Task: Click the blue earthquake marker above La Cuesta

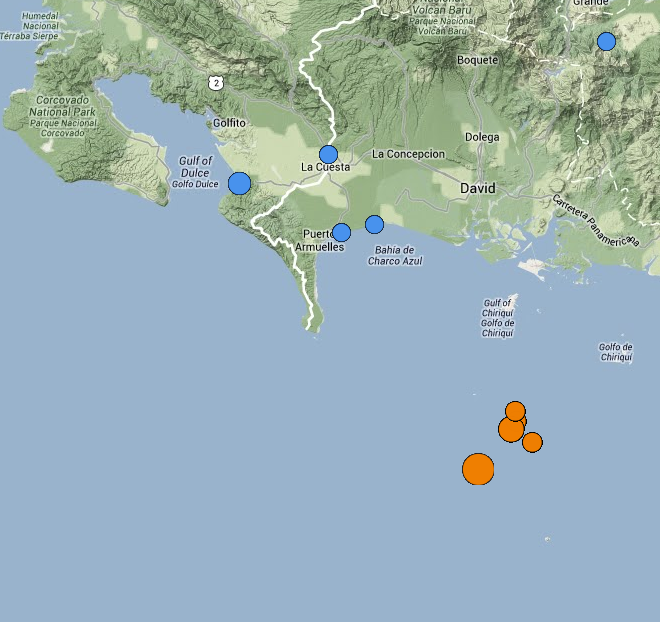Action: point(328,154)
